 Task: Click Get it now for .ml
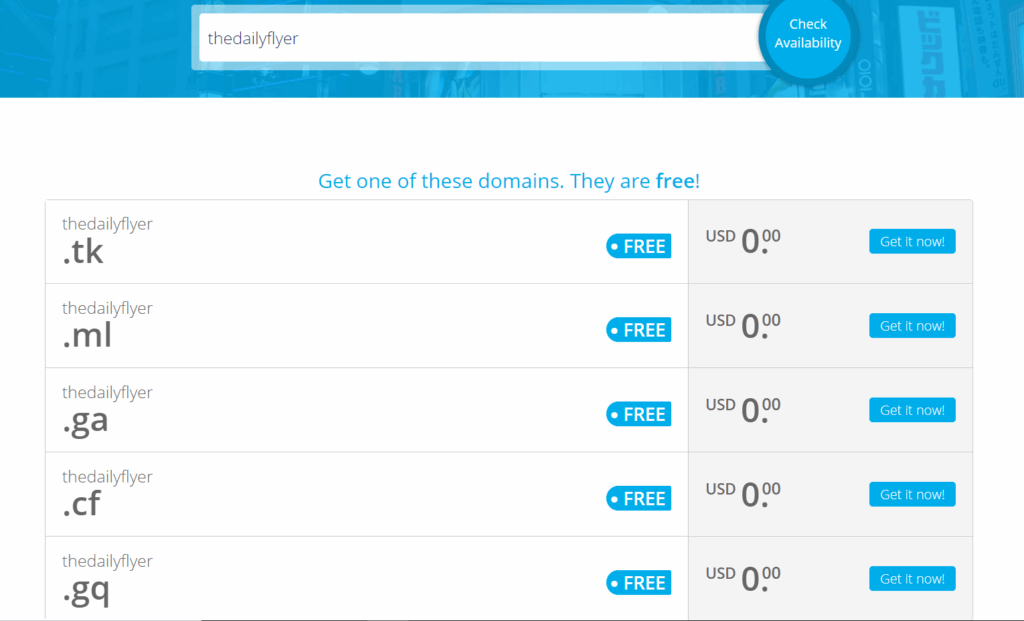(912, 326)
